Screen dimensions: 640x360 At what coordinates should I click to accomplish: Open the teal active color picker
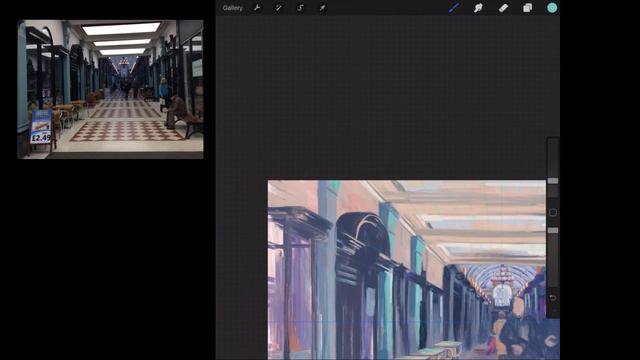pyautogui.click(x=552, y=8)
